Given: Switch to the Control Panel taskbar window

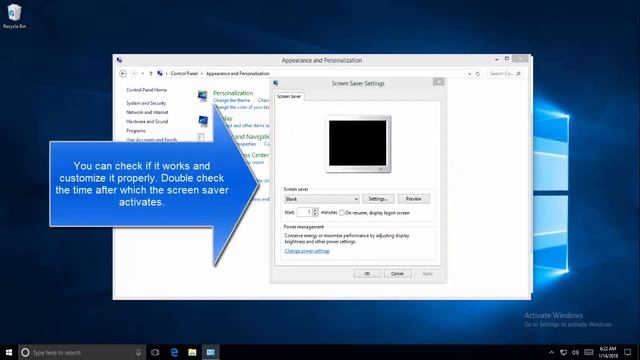Looking at the screenshot, I should tap(211, 352).
